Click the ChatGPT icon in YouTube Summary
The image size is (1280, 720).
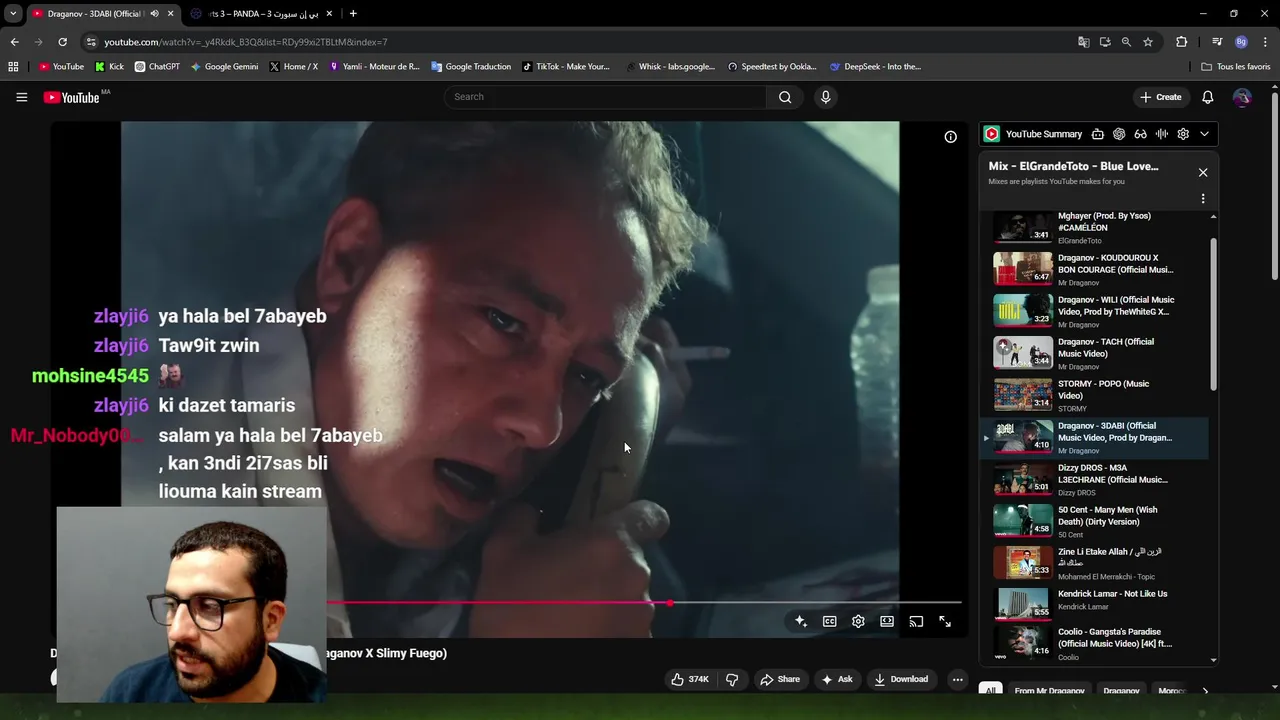(1118, 134)
